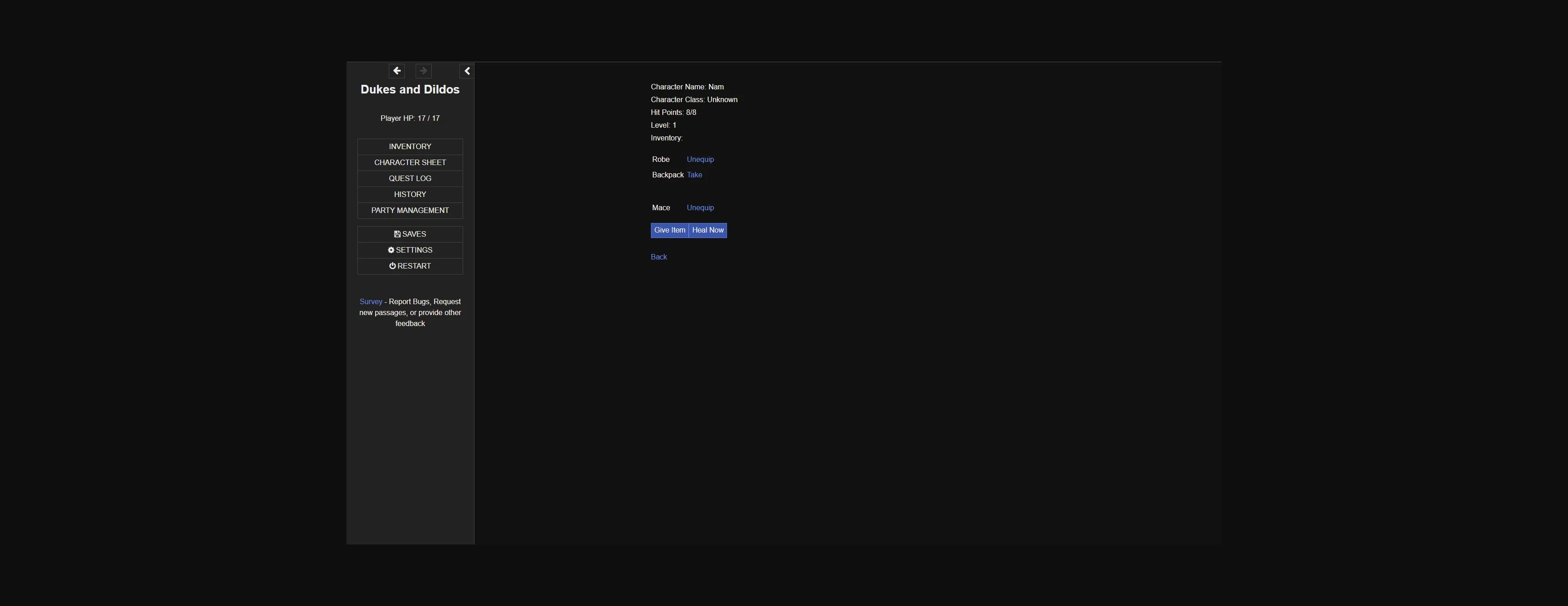Click the forward arrow history icon
This screenshot has width=1568, height=606.
[423, 71]
